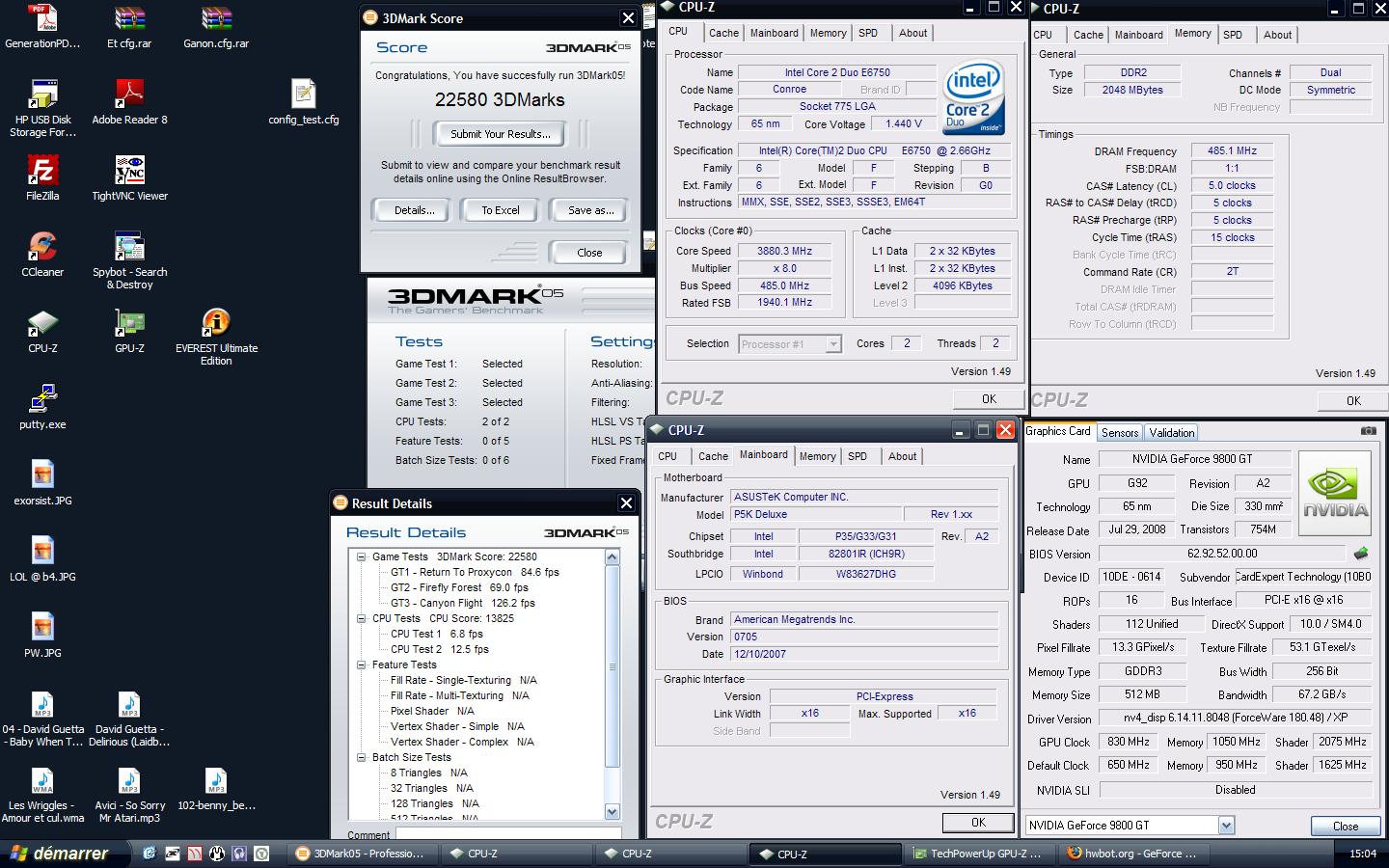1389x868 pixels.
Task: Open About tab in CPU-Z processor window
Action: pos(913,33)
